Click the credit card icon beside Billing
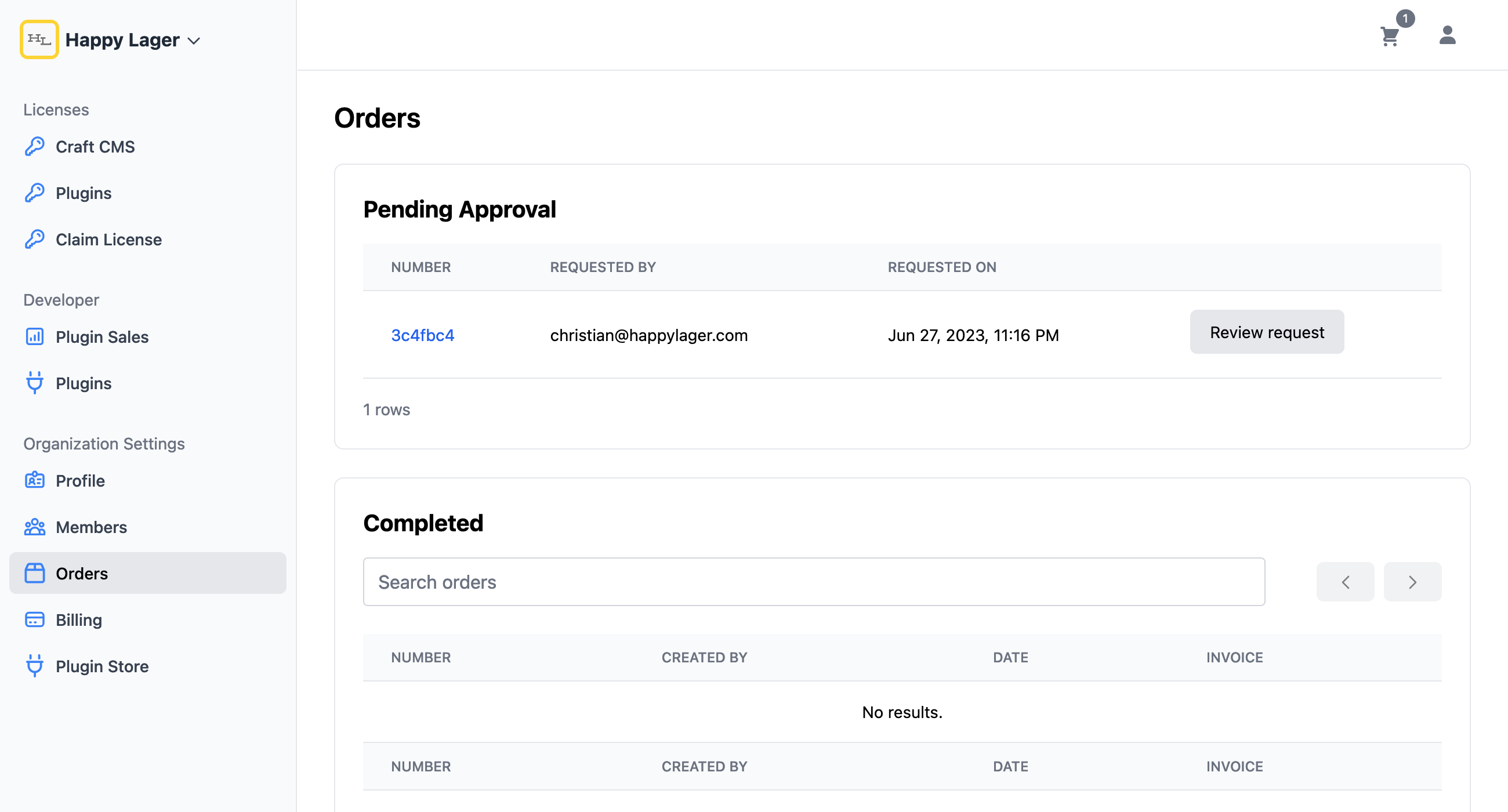The image size is (1508, 812). [35, 619]
